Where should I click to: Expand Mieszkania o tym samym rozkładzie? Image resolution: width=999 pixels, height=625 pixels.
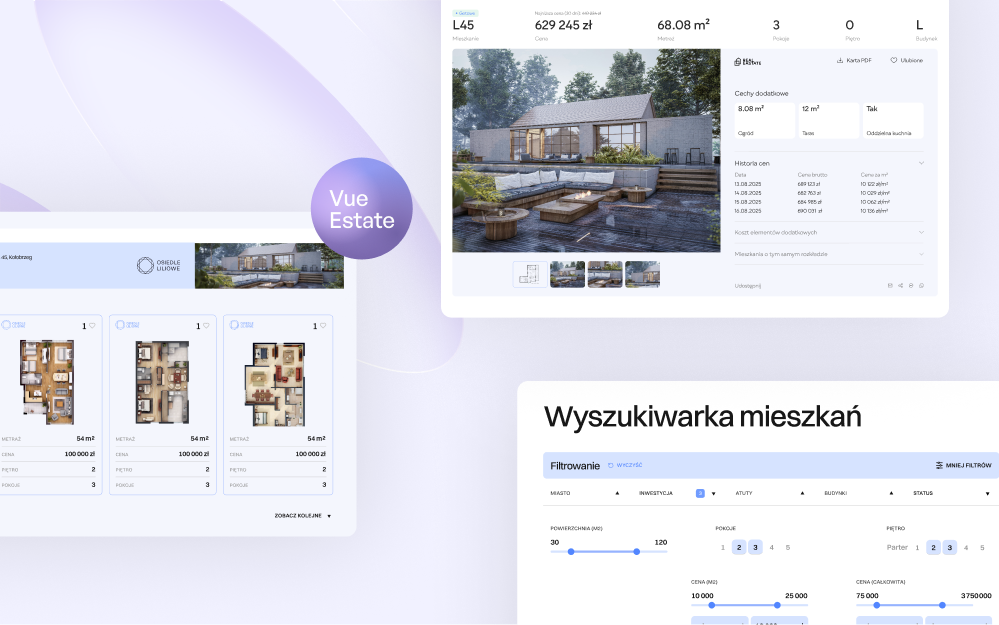829,254
